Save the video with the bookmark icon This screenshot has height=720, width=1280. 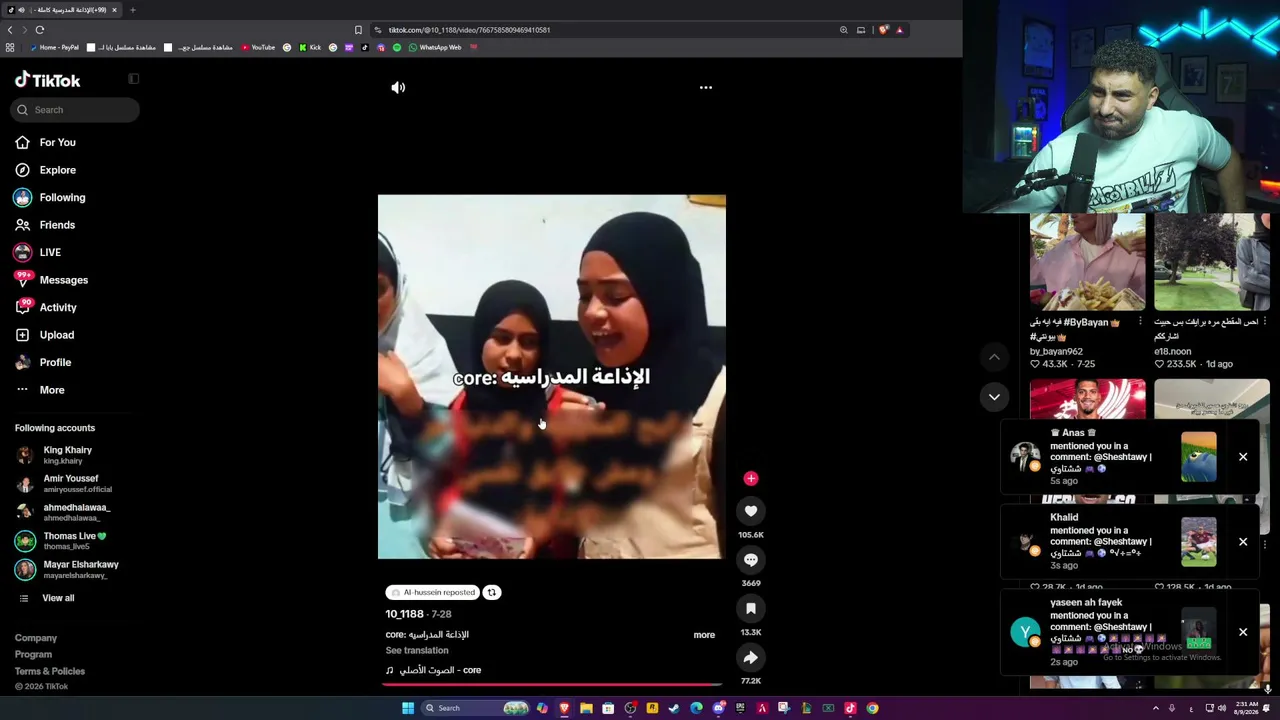click(x=751, y=609)
